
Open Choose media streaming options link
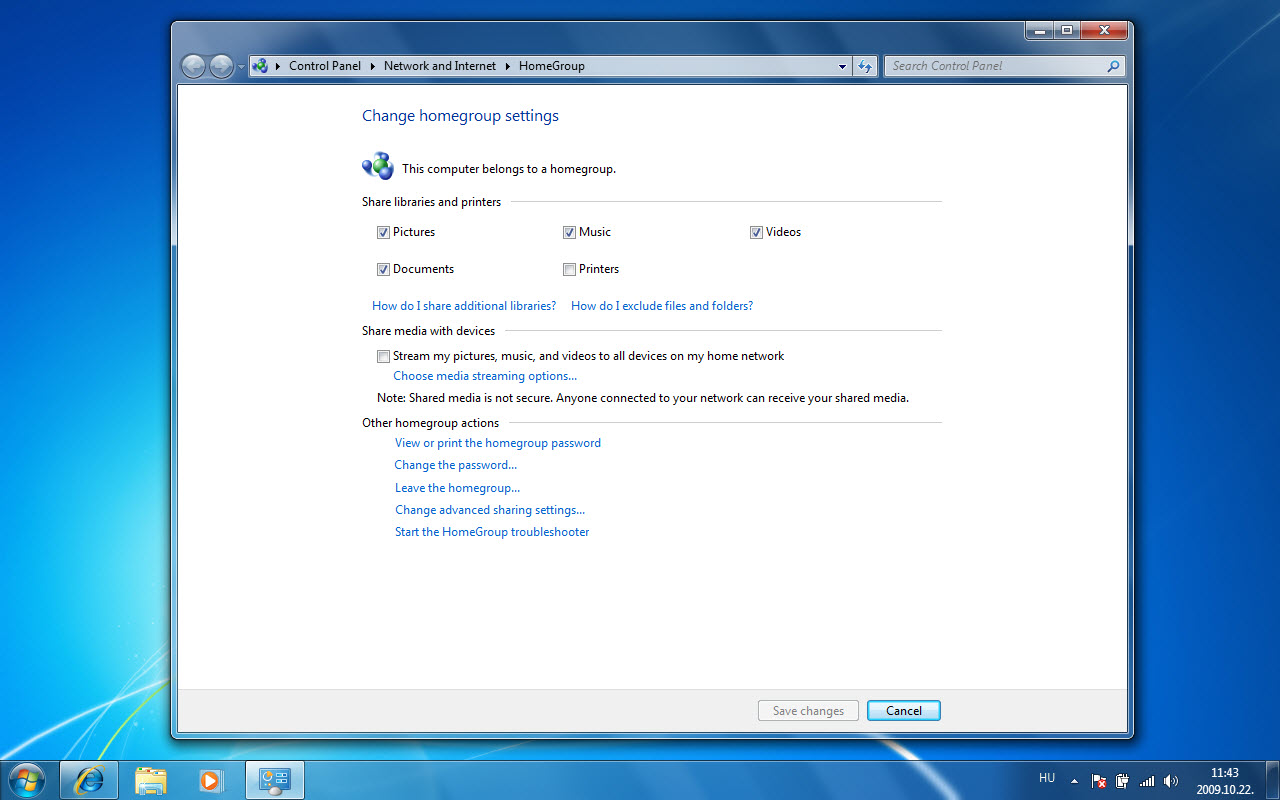pyautogui.click(x=484, y=376)
